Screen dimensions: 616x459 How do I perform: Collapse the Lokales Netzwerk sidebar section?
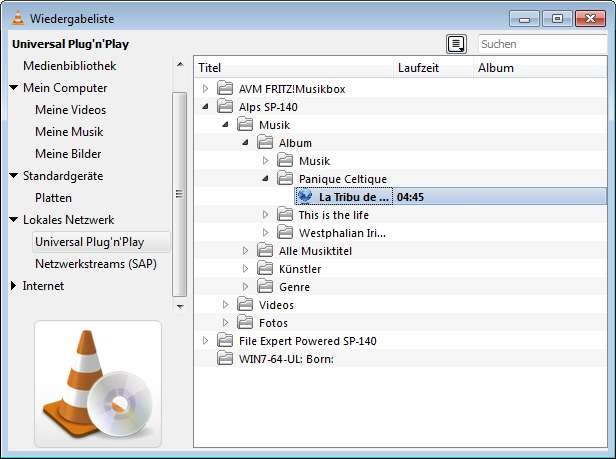(14, 219)
